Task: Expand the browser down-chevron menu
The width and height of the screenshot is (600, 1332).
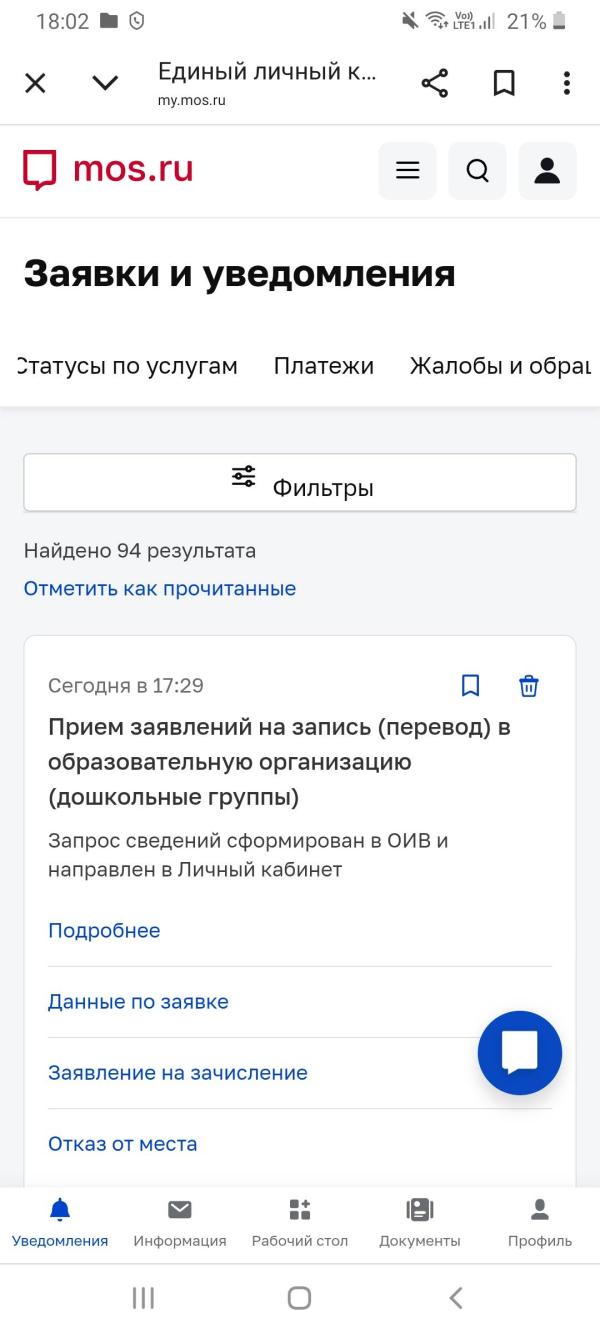Action: 105,83
